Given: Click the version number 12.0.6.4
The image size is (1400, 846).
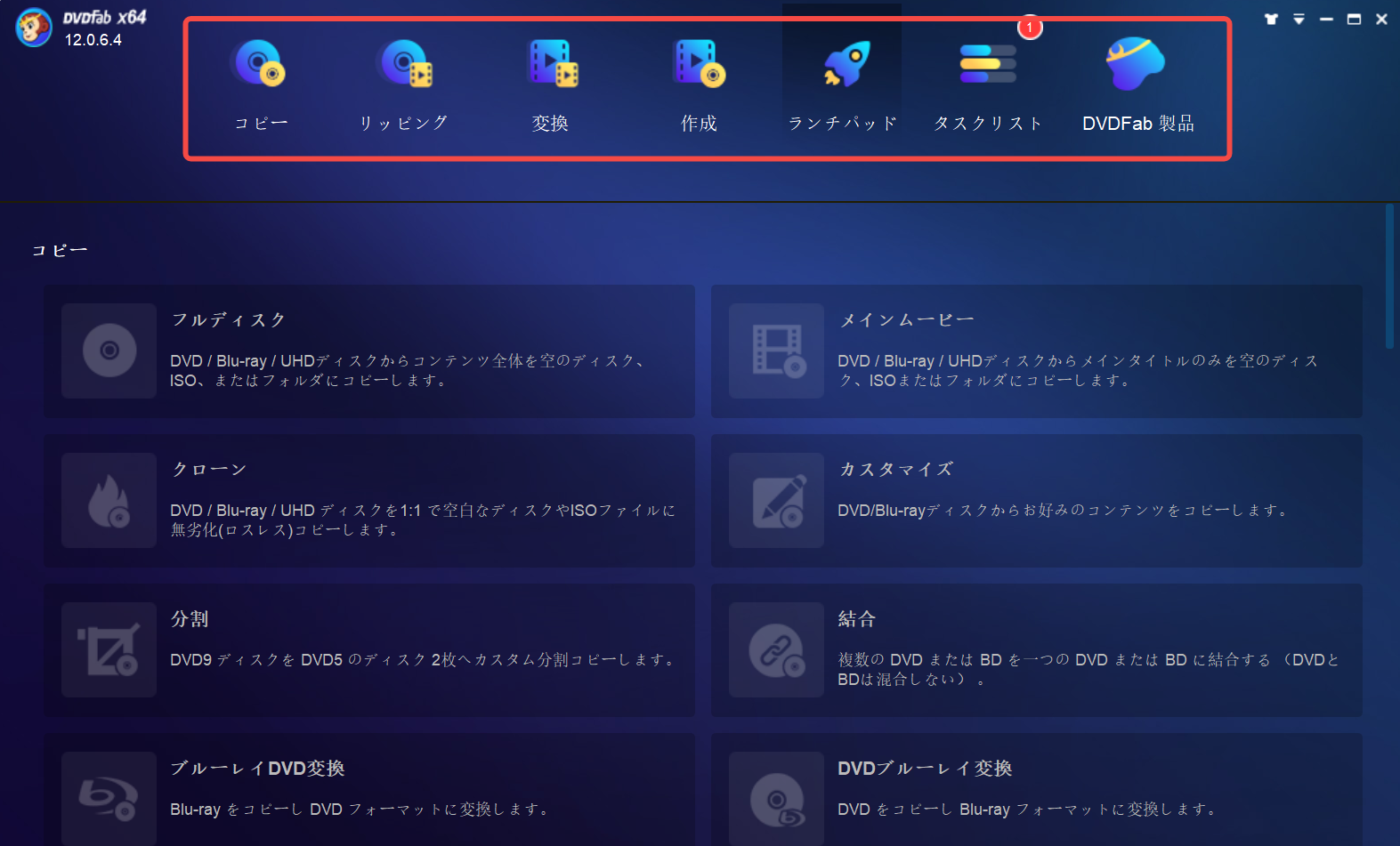Looking at the screenshot, I should (x=93, y=40).
